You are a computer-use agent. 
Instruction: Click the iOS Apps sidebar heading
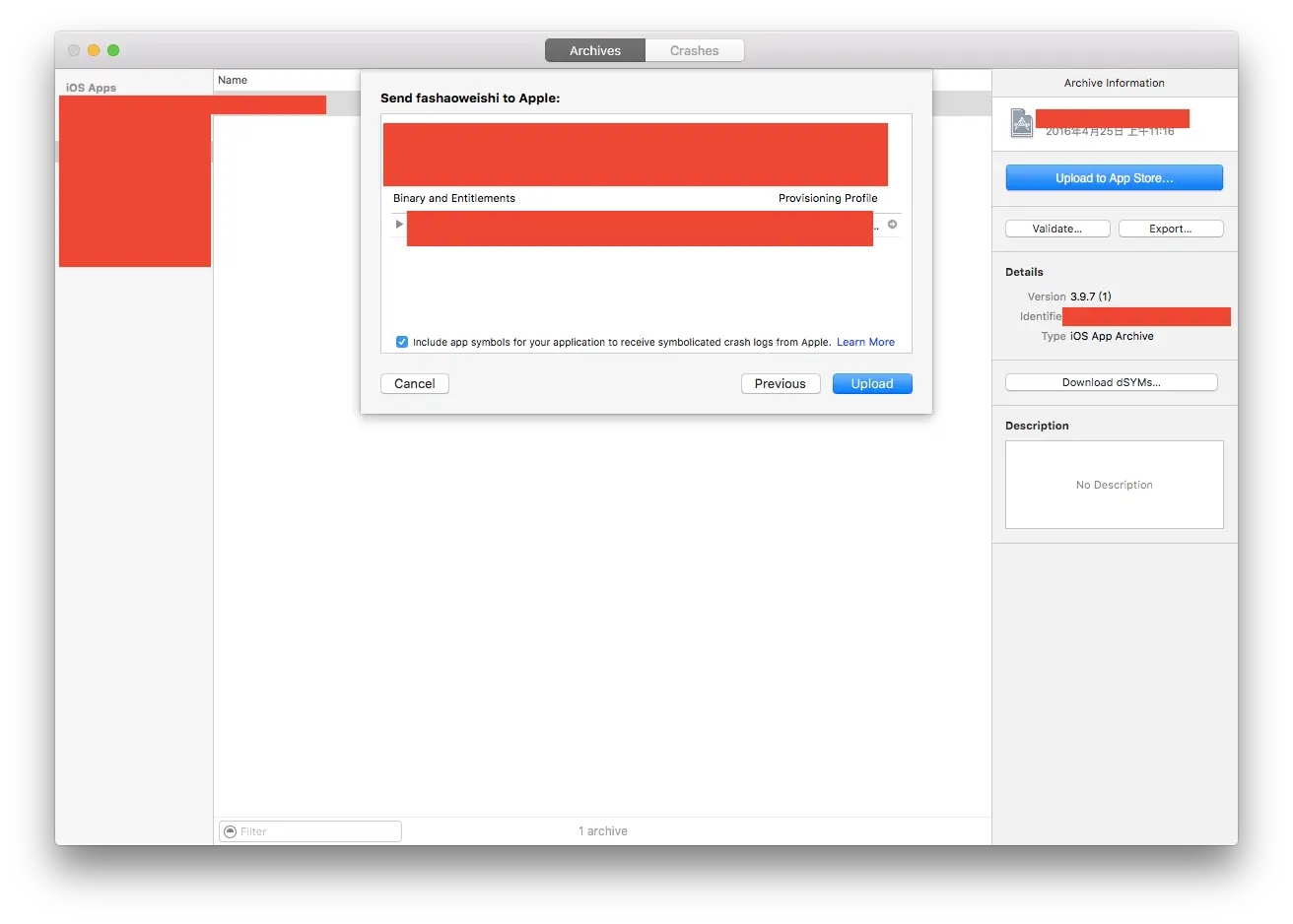coord(91,88)
